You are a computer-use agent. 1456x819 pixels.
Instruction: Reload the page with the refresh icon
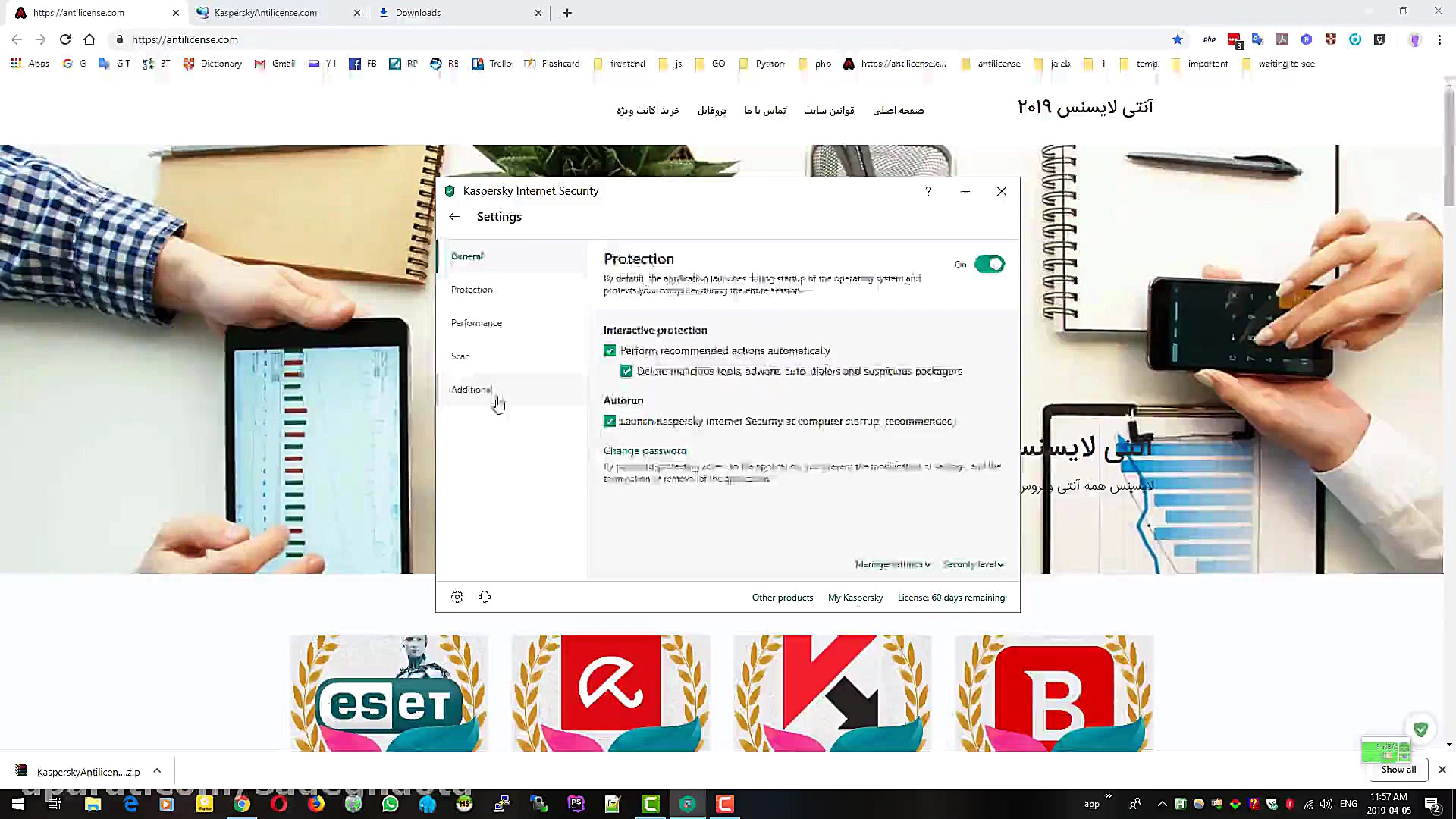click(65, 39)
